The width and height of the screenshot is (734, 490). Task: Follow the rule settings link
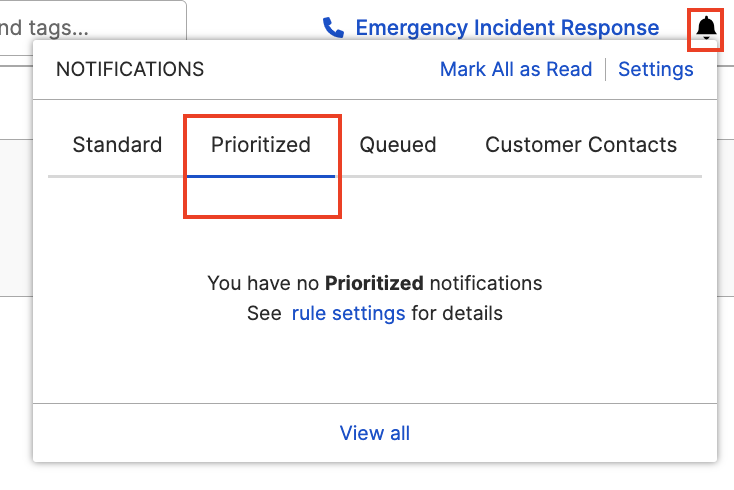tap(348, 313)
